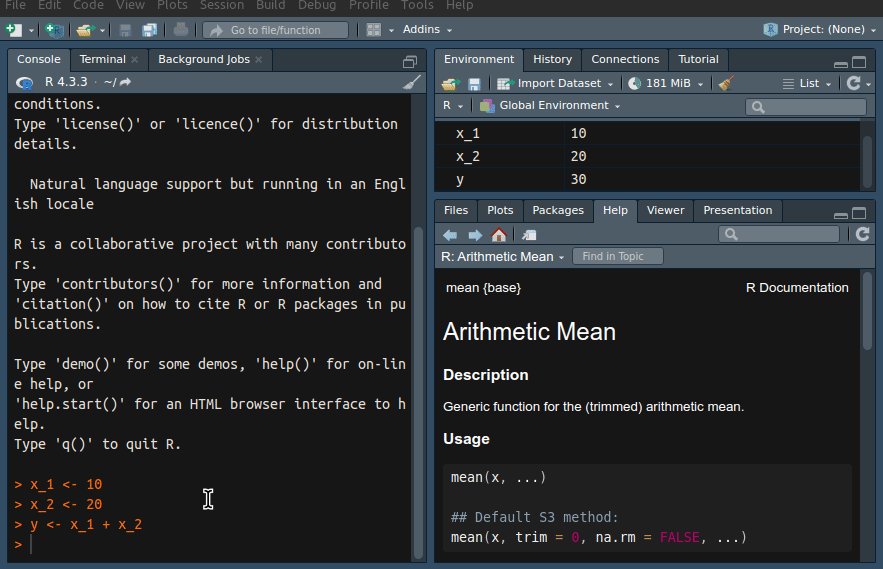
Task: Create a new project with the toolbar icon
Action: (54, 30)
